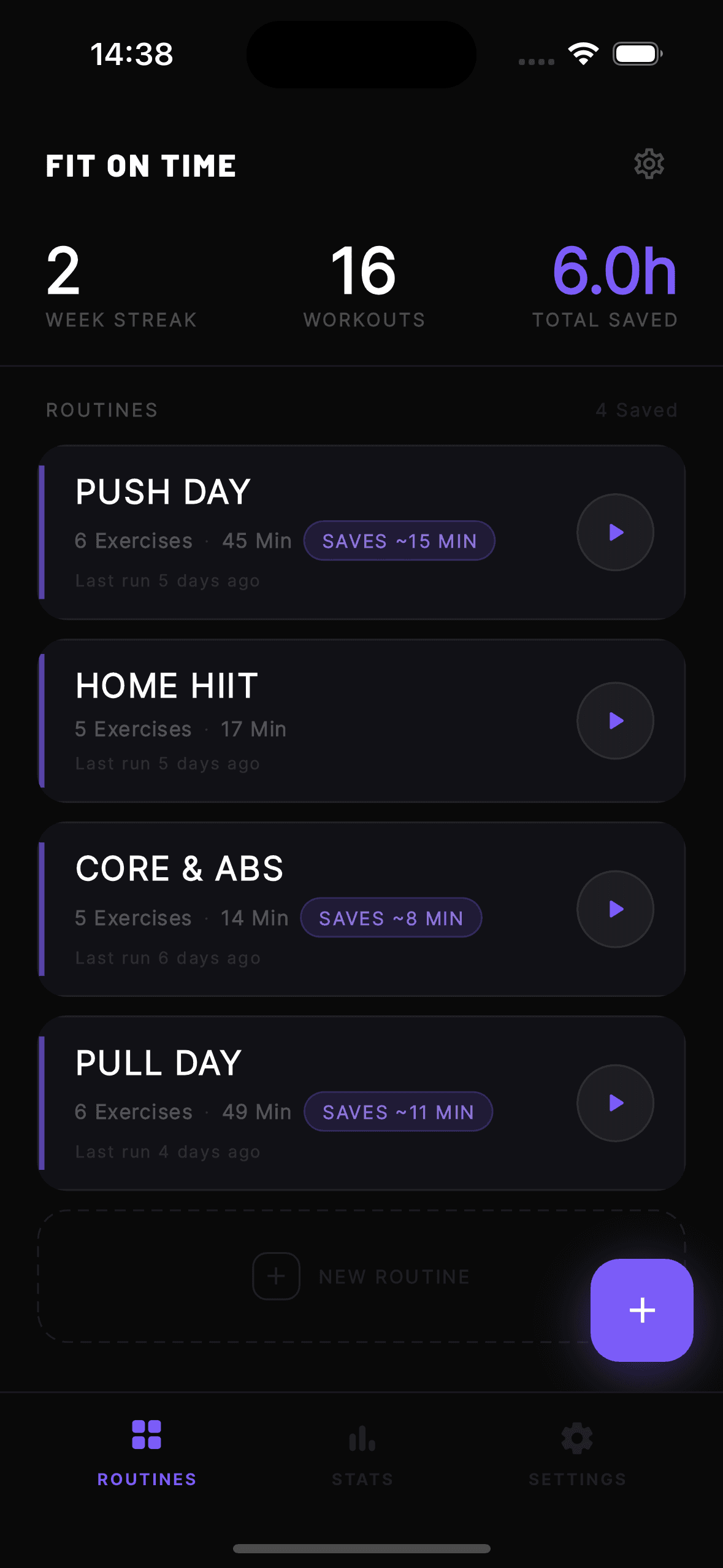Viewport: 723px width, 1568px height.
Task: Tap the battery indicator at top right
Action: click(x=636, y=54)
